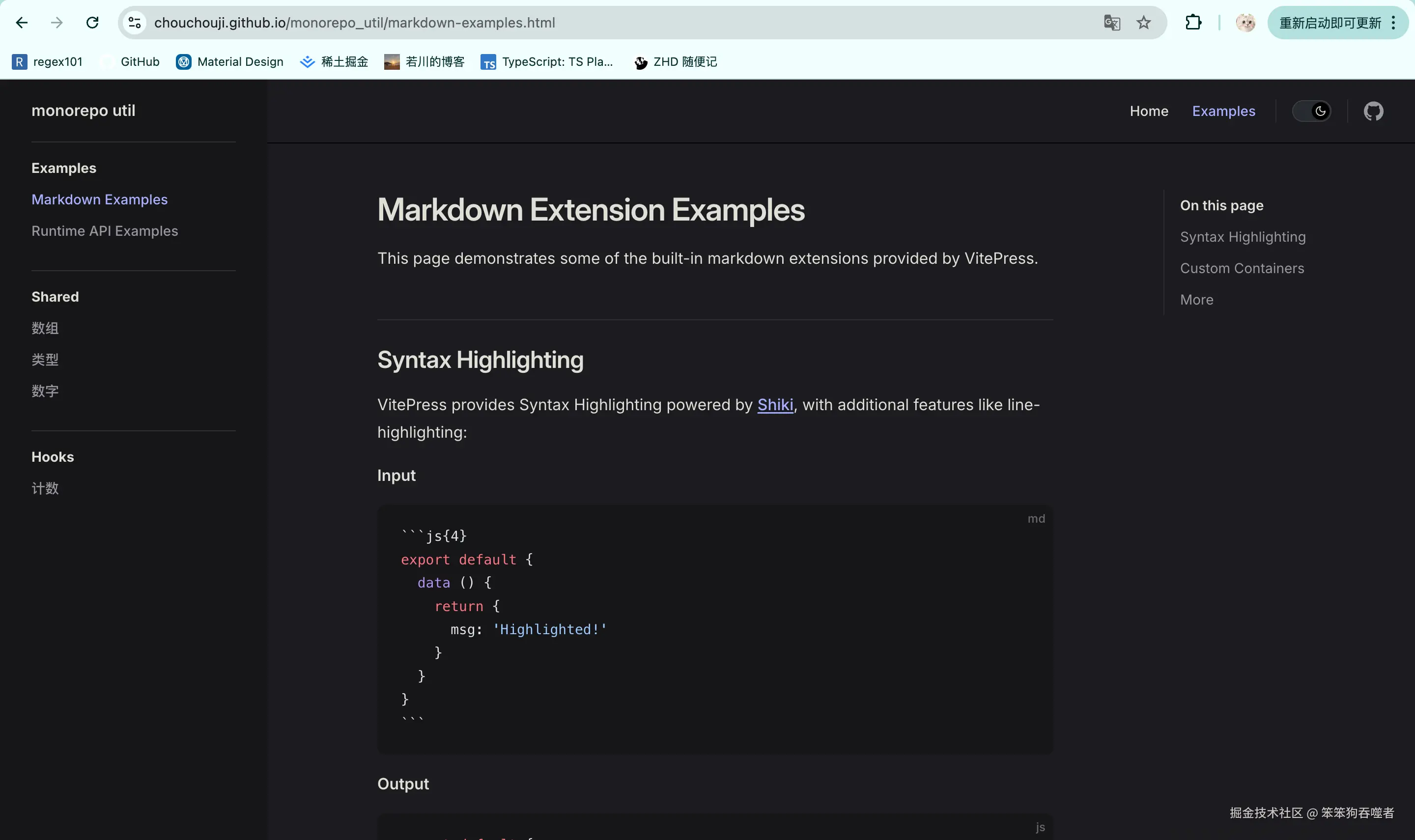This screenshot has width=1415, height=840.
Task: Open site information icon in address bar
Action: 134,23
